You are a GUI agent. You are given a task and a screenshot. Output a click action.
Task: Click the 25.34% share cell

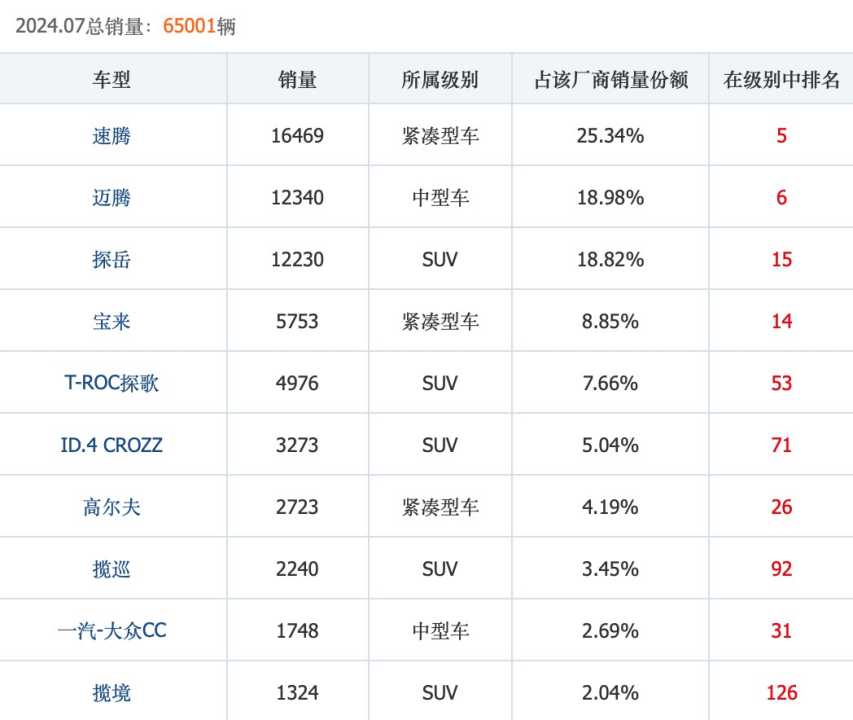click(x=610, y=135)
